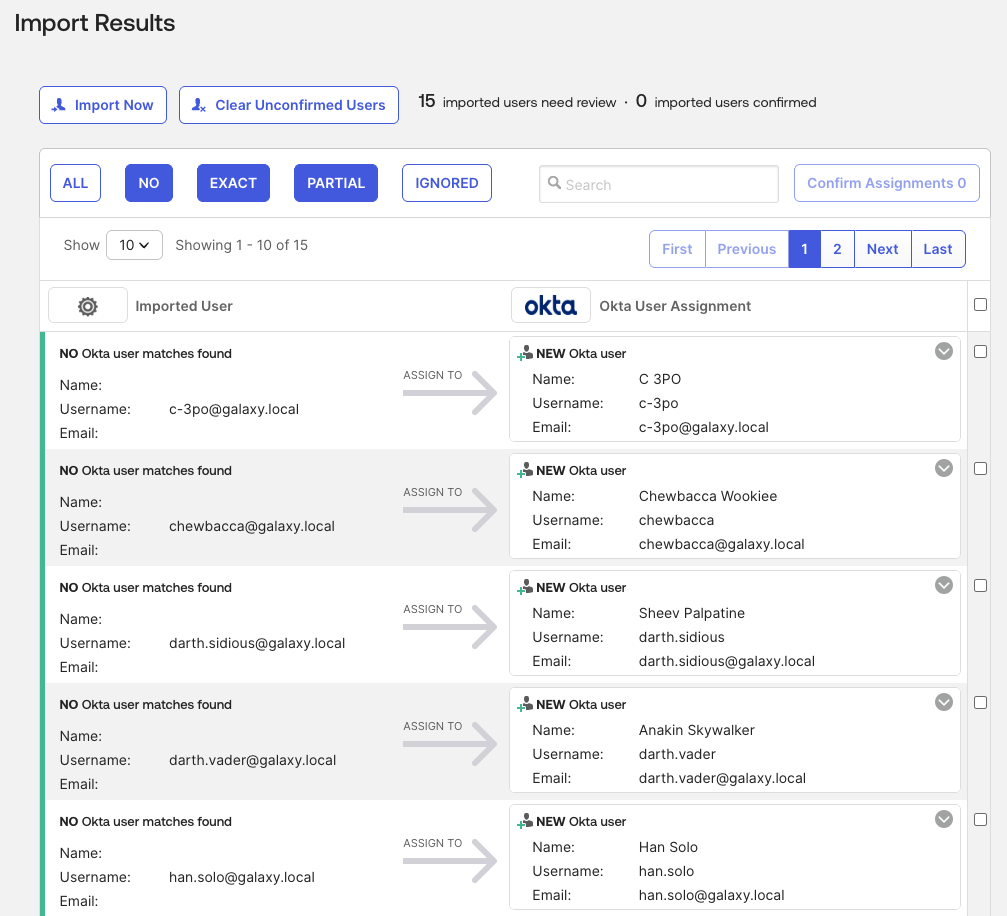This screenshot has width=1007, height=916.
Task: Click the magnifier icon in the search box
Action: click(x=555, y=184)
